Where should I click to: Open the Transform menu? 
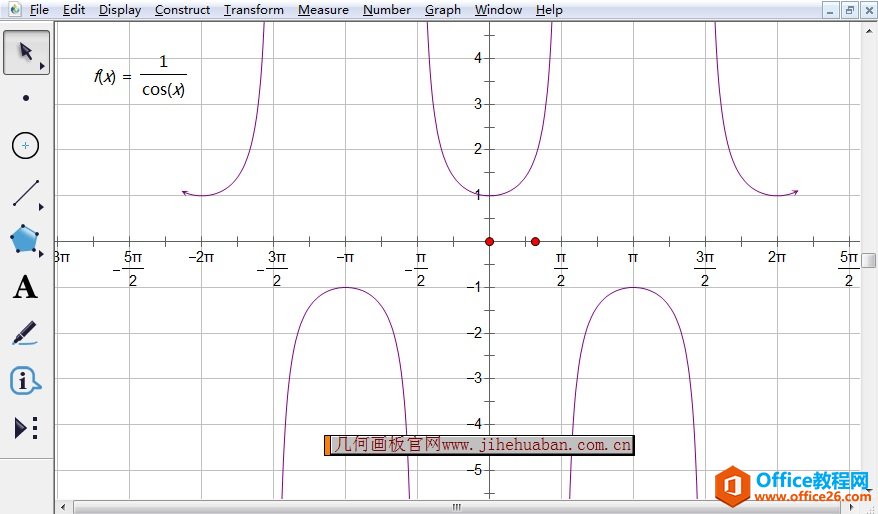point(254,10)
